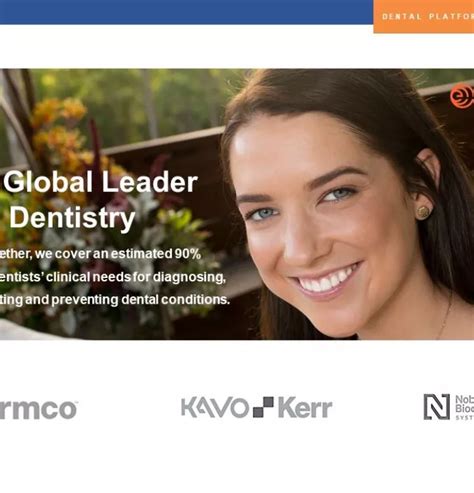Viewport: 474px width, 493px height.
Task: Click the "preventing dental conditions" line
Action: [x=140, y=299]
